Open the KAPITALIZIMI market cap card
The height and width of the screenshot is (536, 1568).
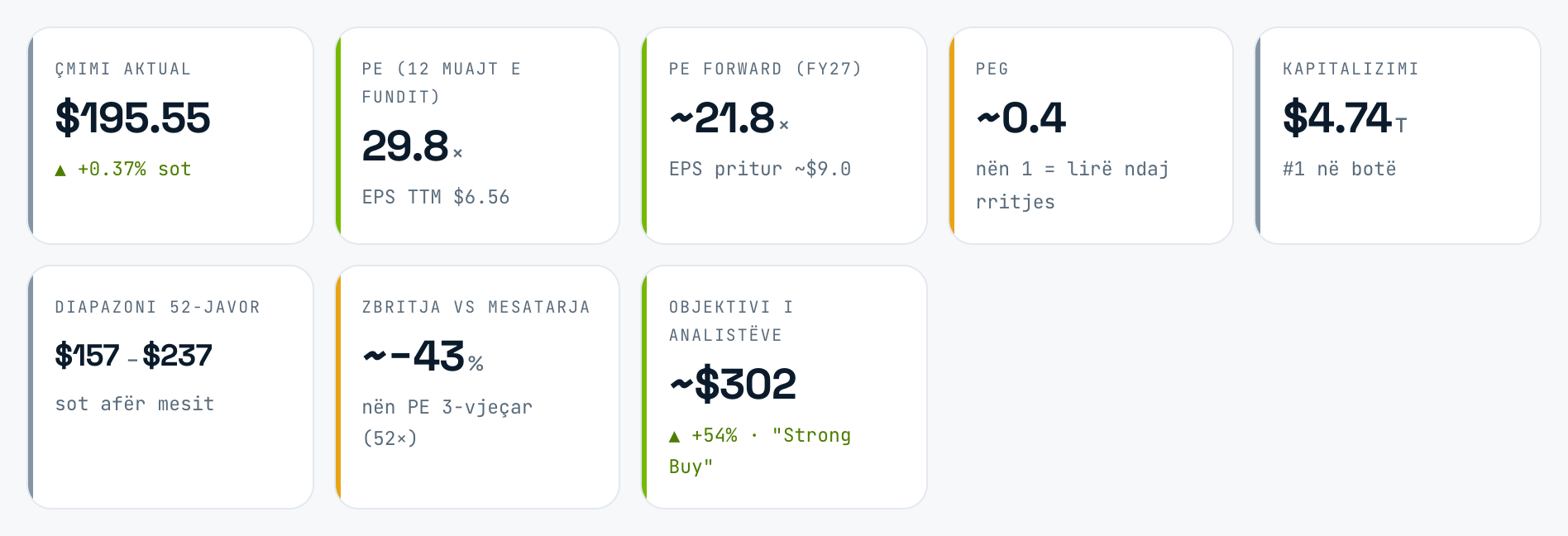point(1398,136)
